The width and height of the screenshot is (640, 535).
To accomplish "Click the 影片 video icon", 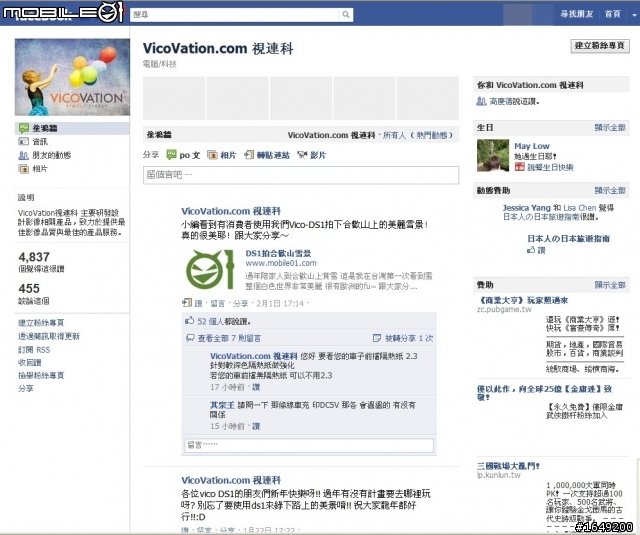I will (x=302, y=155).
